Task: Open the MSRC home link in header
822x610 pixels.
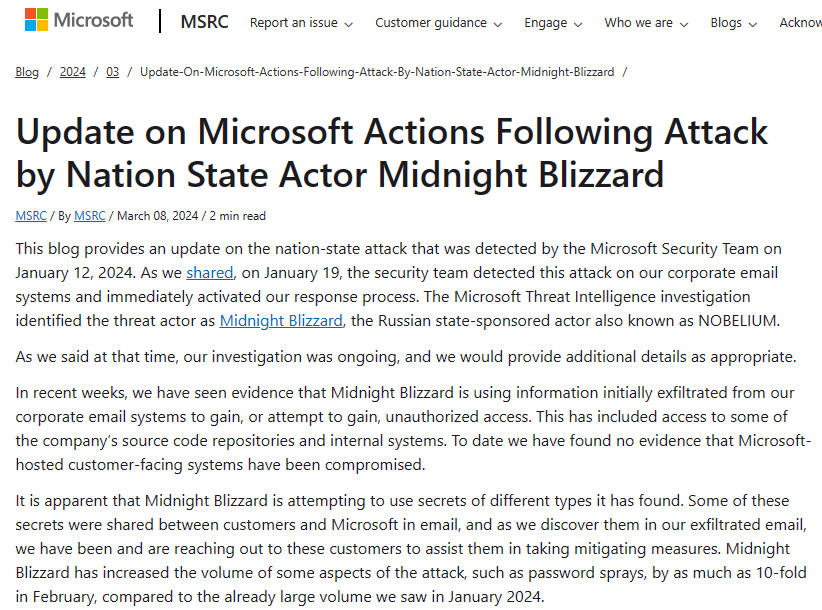Action: (x=204, y=21)
